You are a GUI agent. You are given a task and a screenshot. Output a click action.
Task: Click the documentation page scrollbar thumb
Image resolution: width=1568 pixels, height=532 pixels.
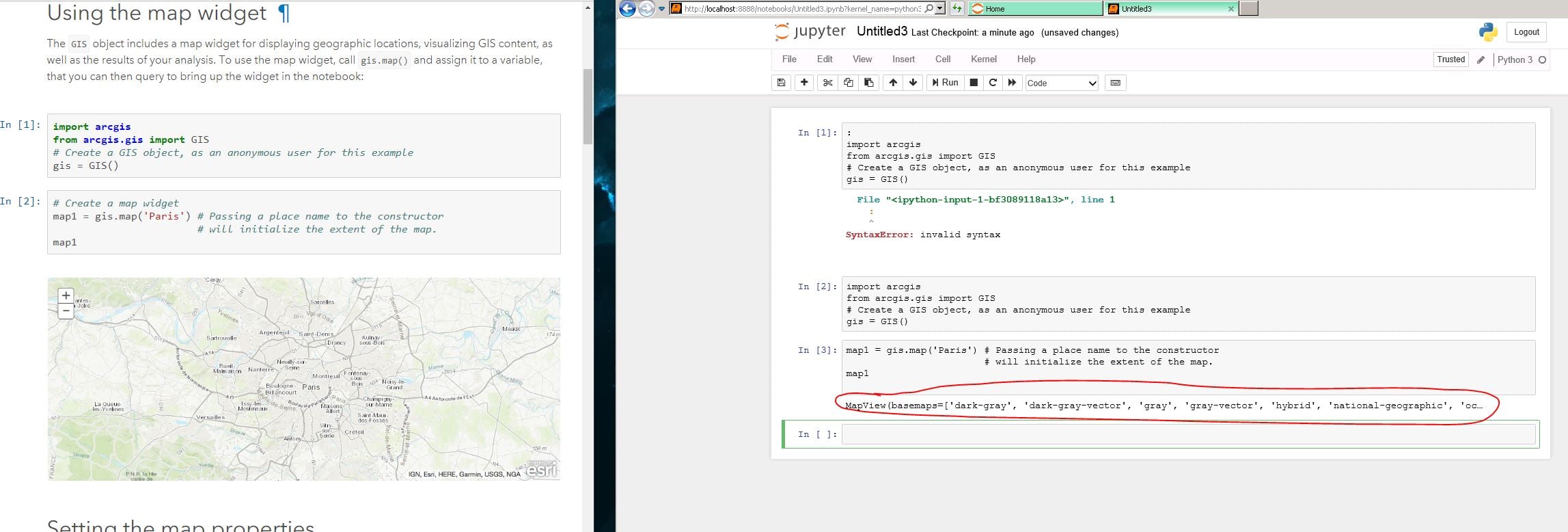coord(588,107)
